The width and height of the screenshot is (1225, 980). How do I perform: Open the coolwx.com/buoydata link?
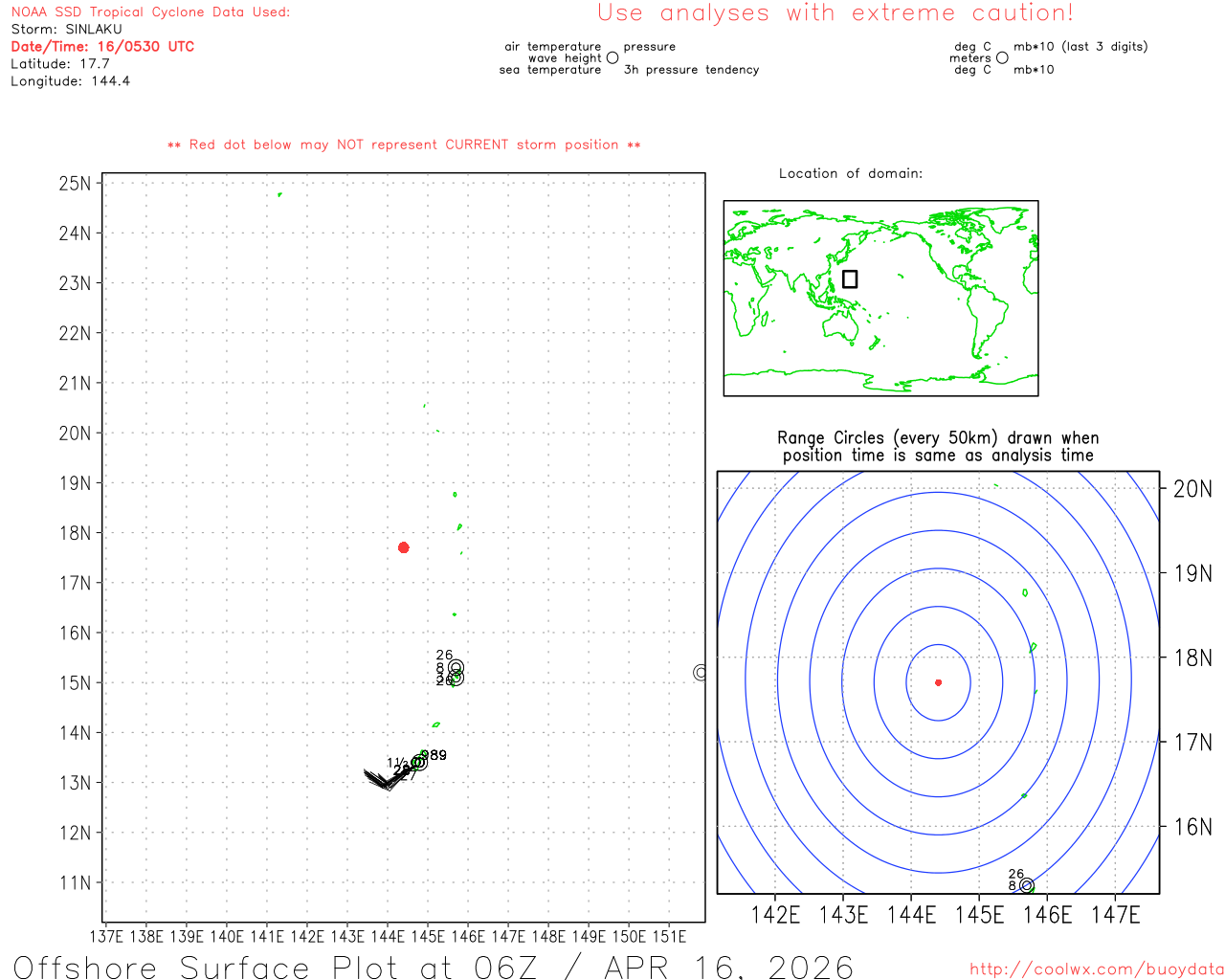pos(1097,969)
